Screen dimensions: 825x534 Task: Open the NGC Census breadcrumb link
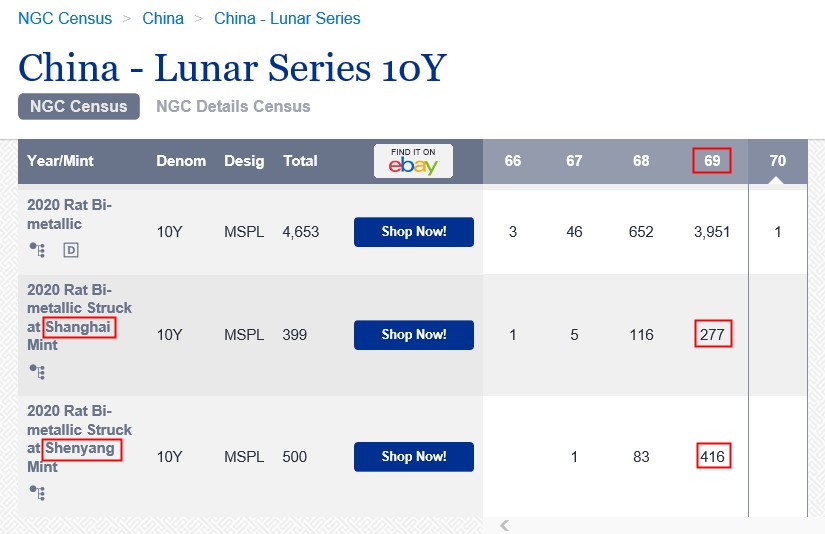pos(65,18)
